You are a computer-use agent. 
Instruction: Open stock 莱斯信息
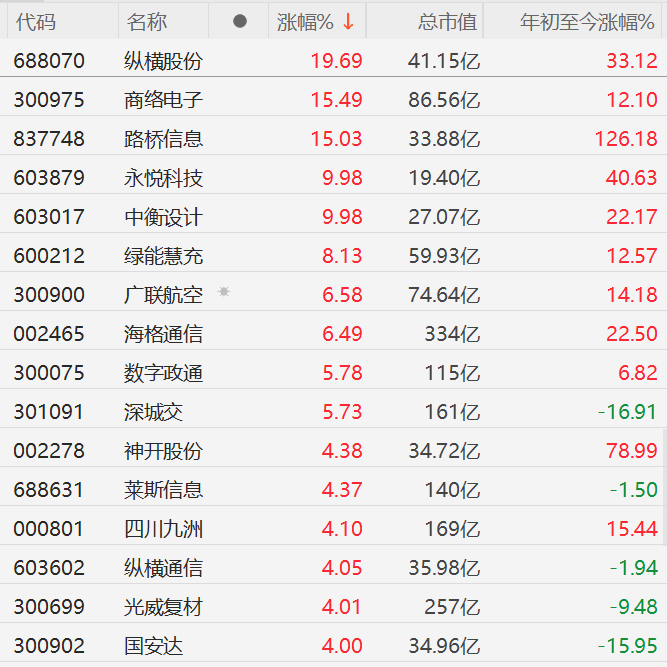coord(163,490)
